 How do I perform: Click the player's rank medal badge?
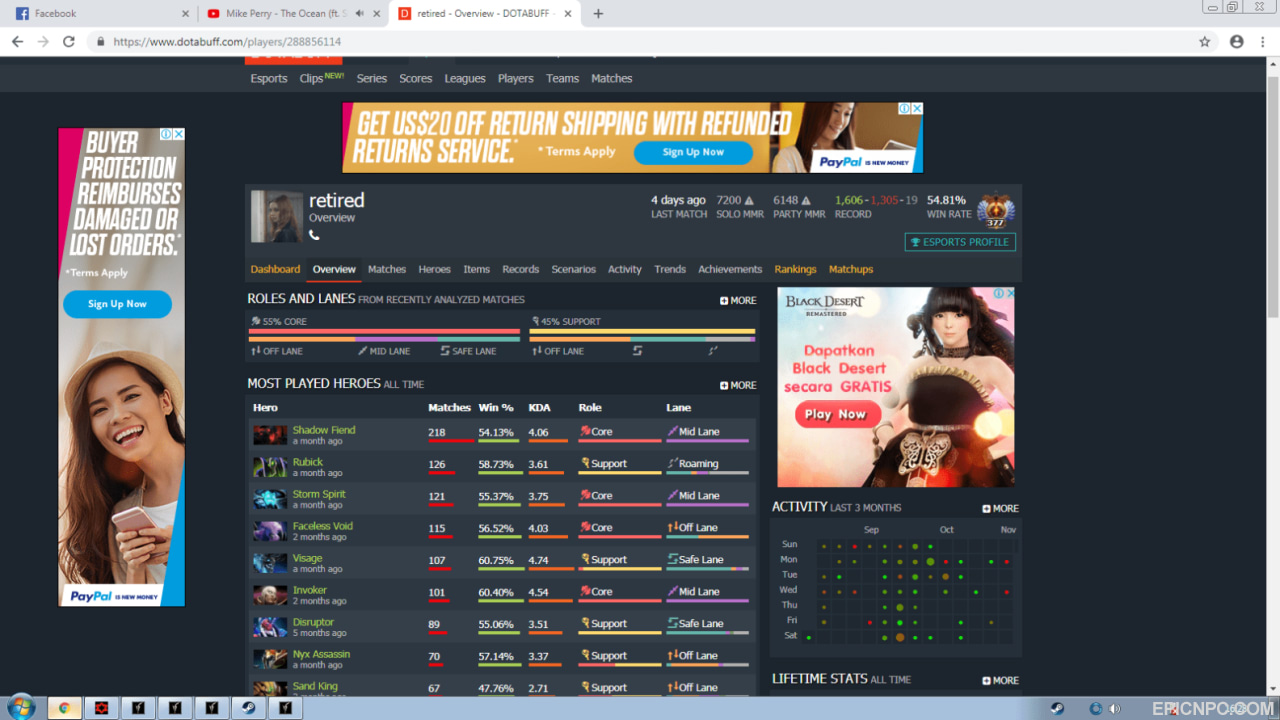pos(996,212)
